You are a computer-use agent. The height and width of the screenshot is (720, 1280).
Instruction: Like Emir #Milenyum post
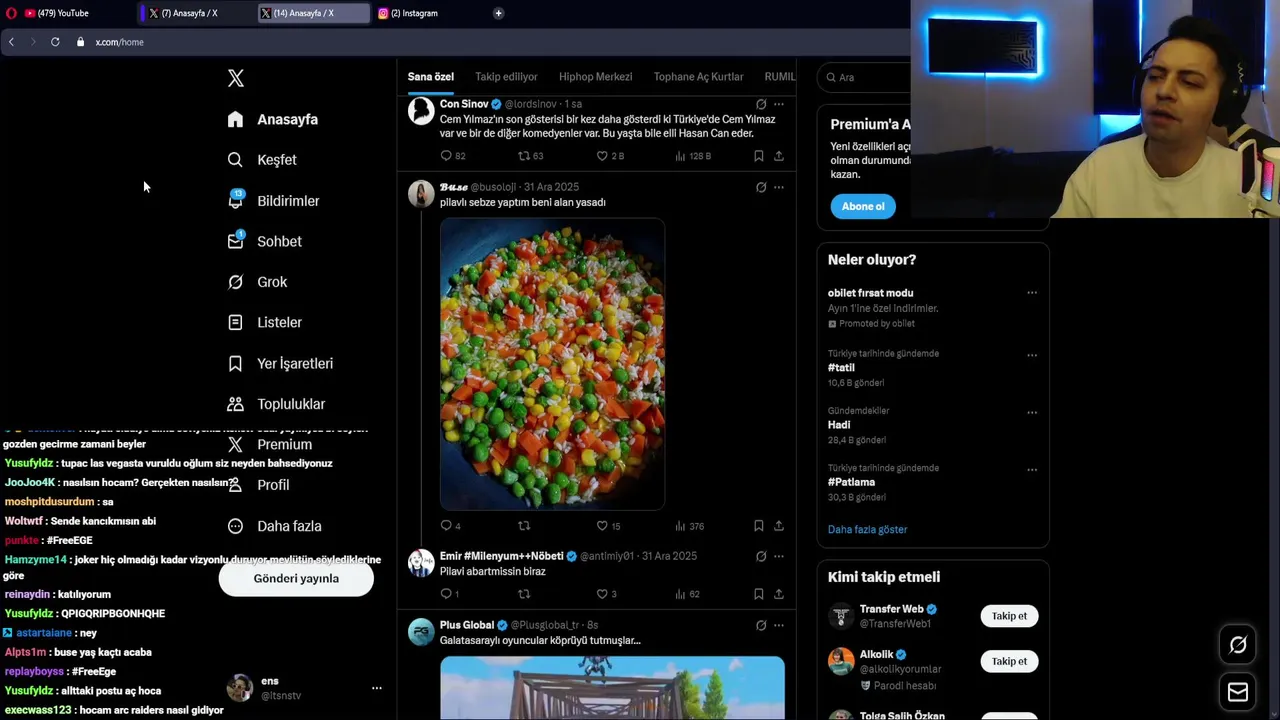[602, 594]
